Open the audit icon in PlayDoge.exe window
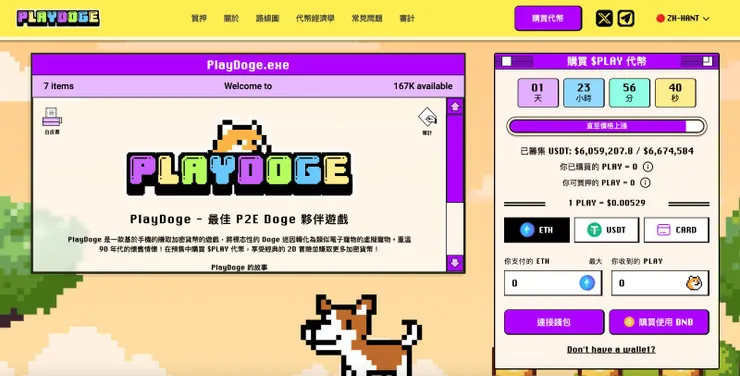Image resolution: width=740 pixels, height=376 pixels. (x=427, y=121)
